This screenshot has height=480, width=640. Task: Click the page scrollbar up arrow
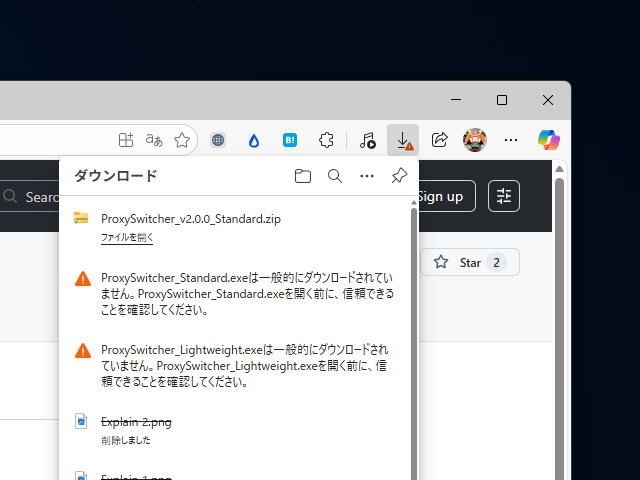click(559, 169)
